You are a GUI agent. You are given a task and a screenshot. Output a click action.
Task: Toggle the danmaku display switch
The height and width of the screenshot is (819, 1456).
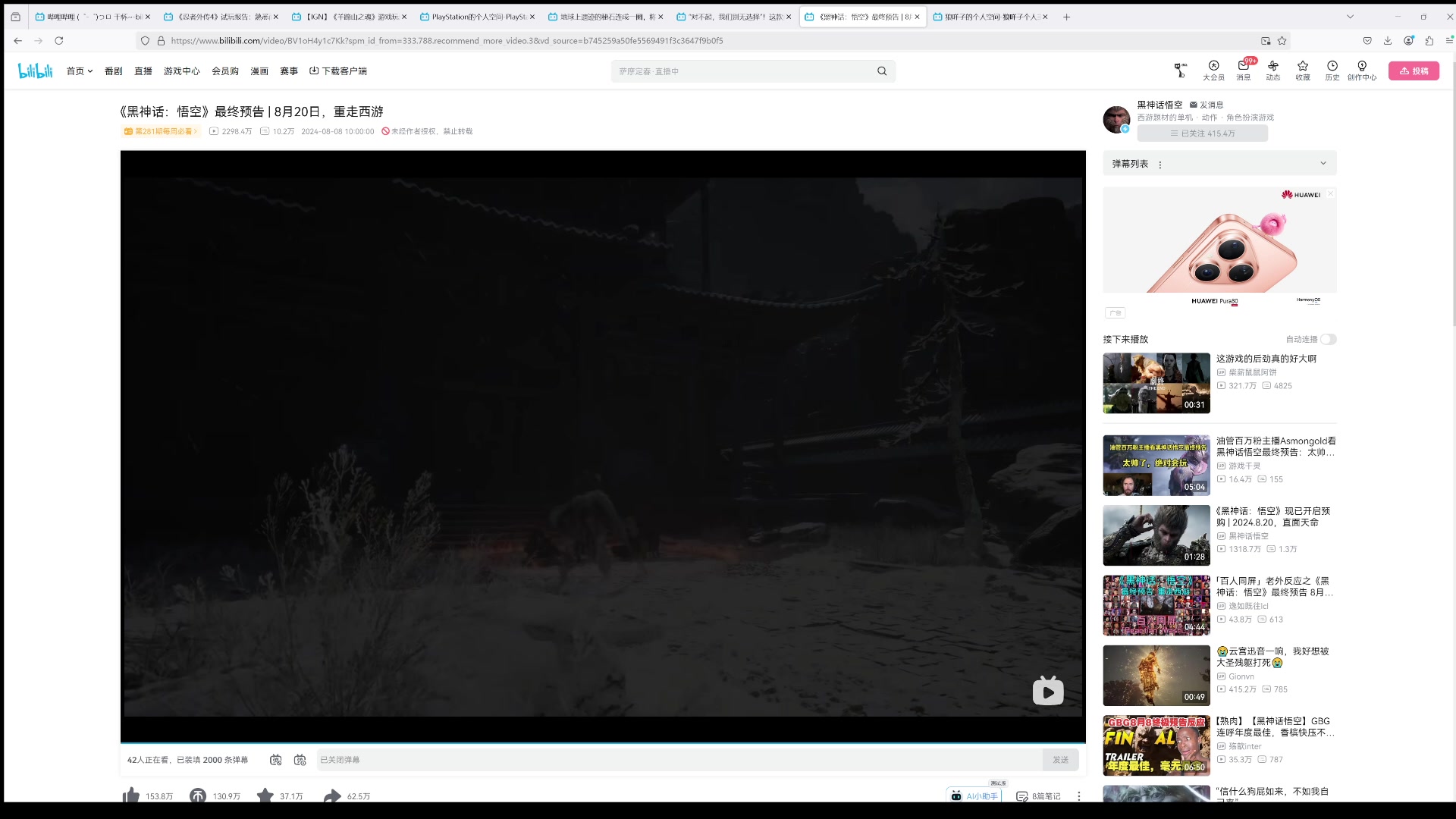[276, 760]
